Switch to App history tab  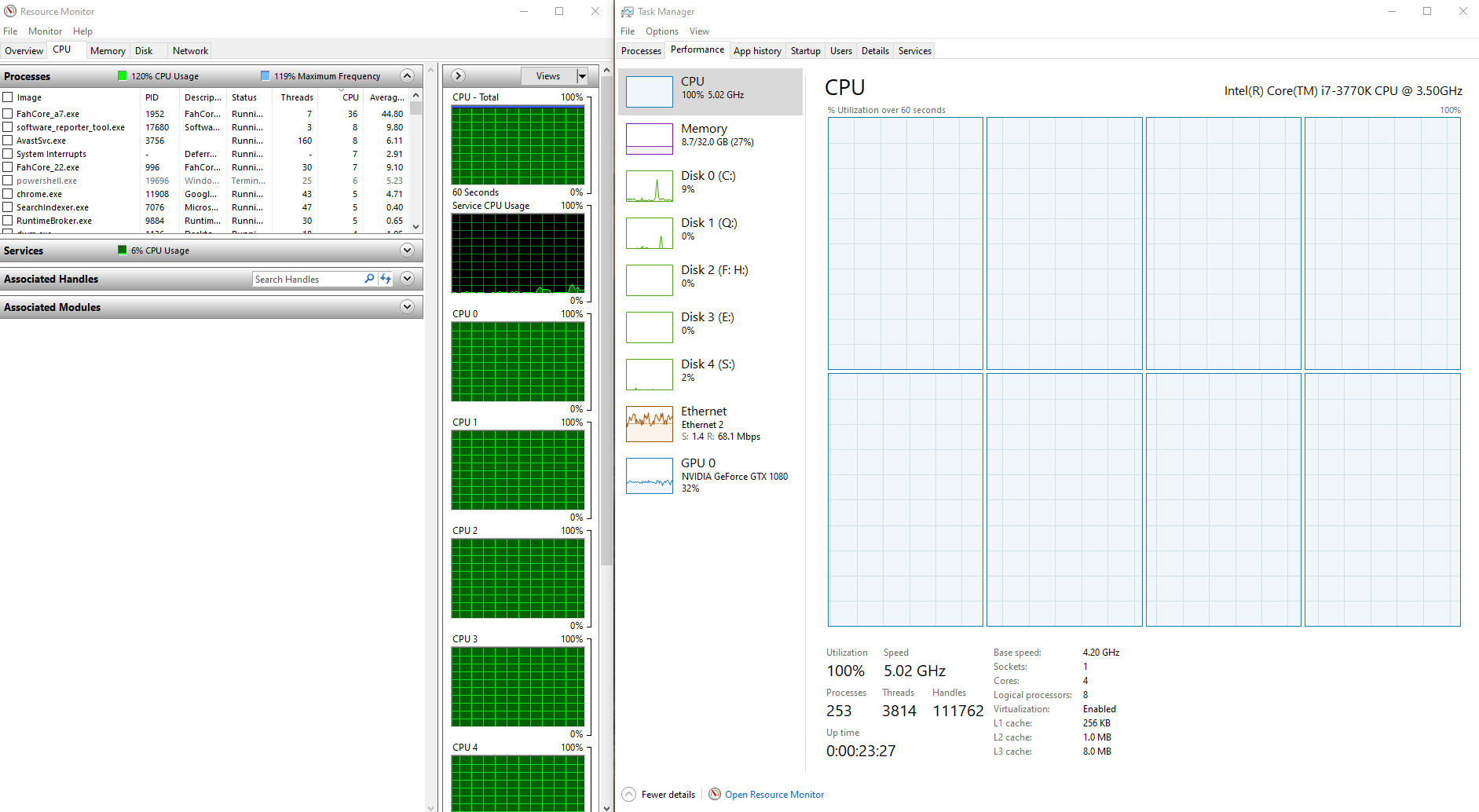757,51
